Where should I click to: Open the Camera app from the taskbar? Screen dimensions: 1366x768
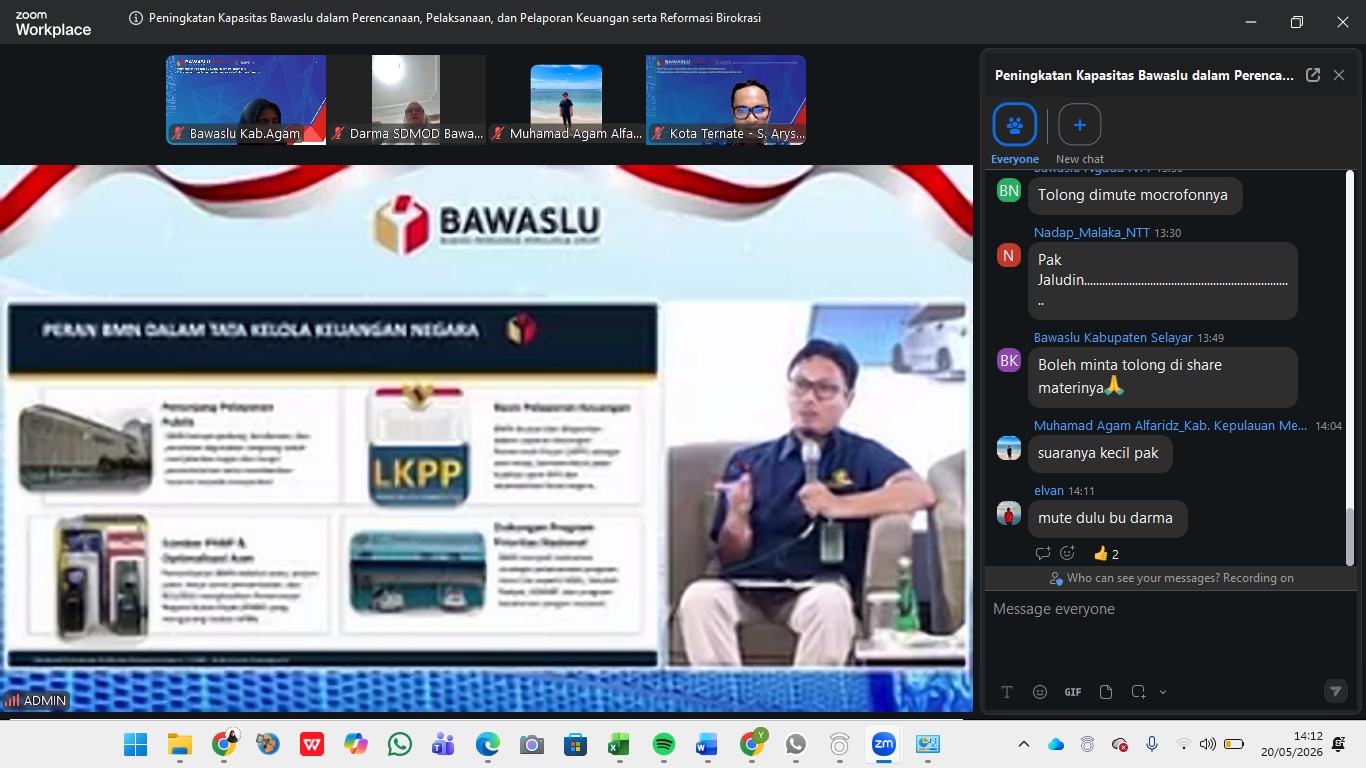pos(531,745)
